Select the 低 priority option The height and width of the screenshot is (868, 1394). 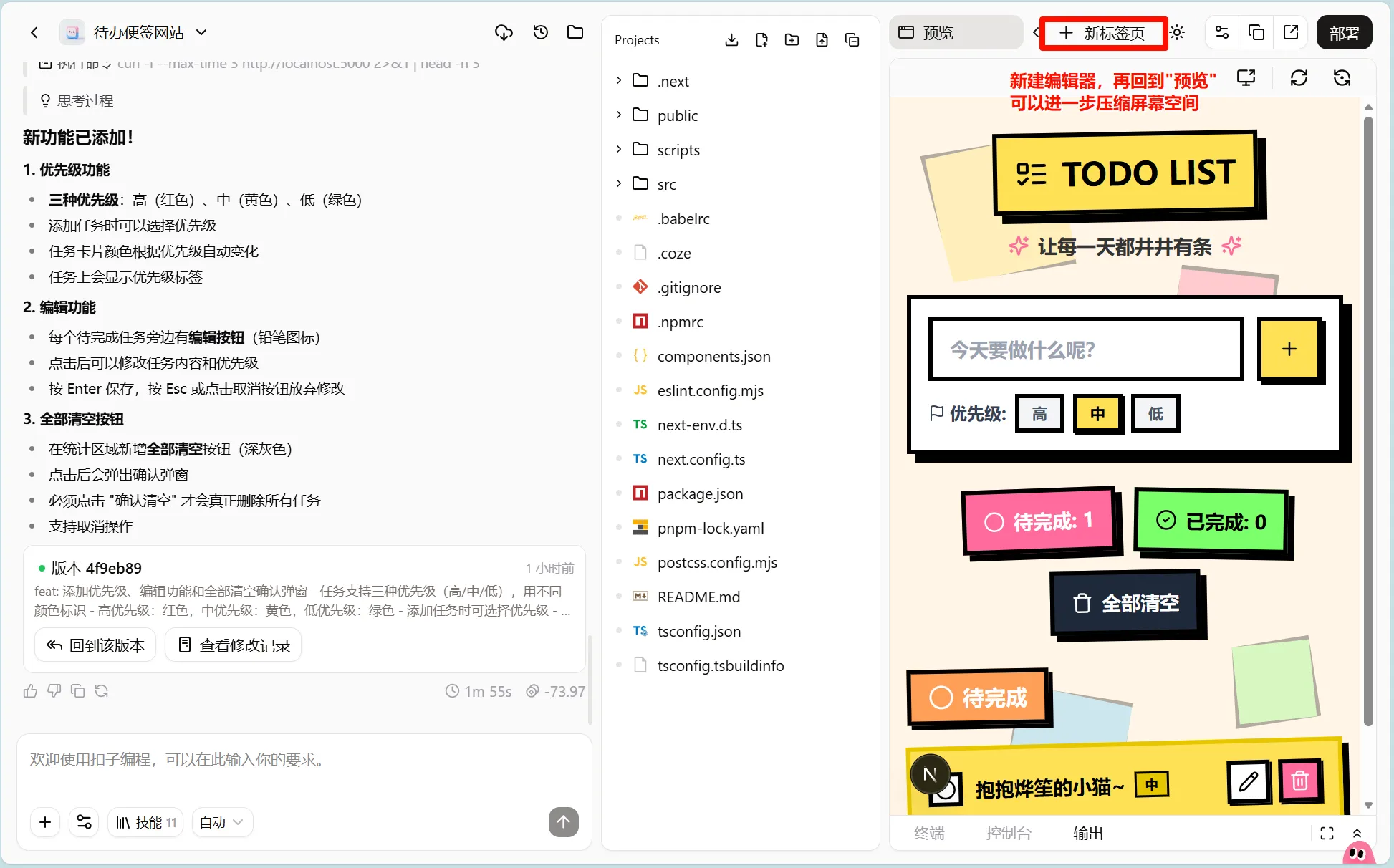coord(1155,414)
